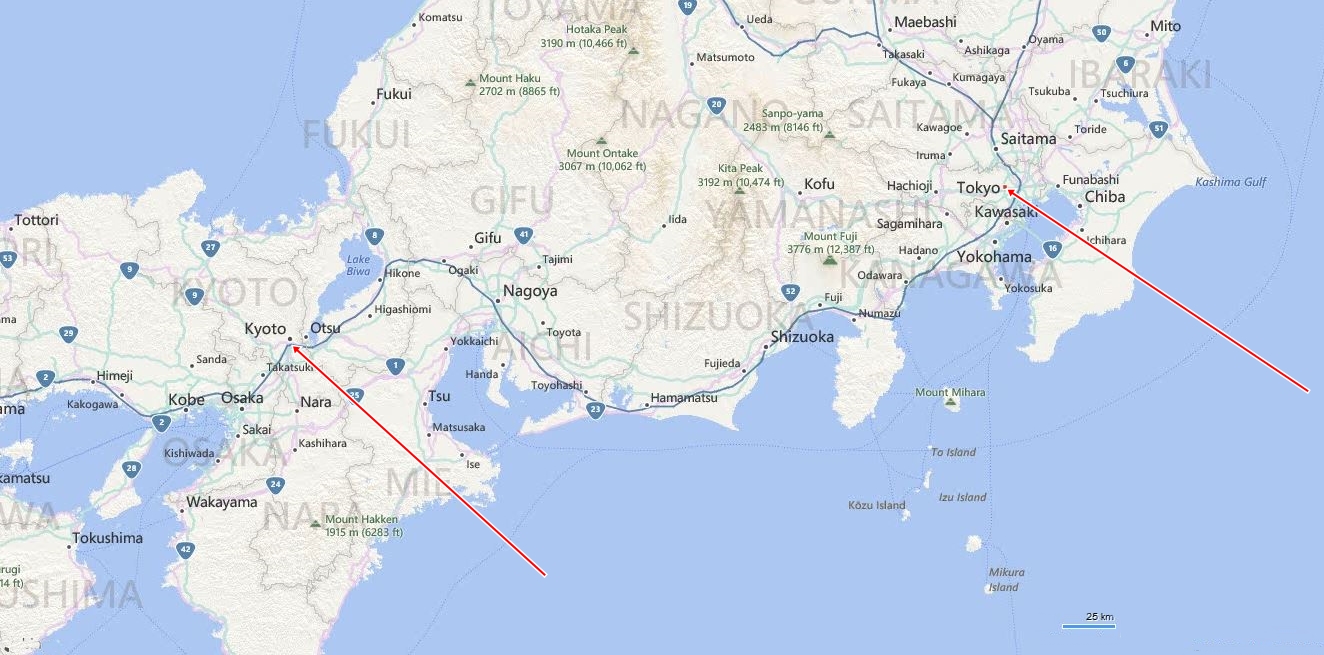
Task: Click the route 51 shield in Ibaraki
Action: point(1159,128)
